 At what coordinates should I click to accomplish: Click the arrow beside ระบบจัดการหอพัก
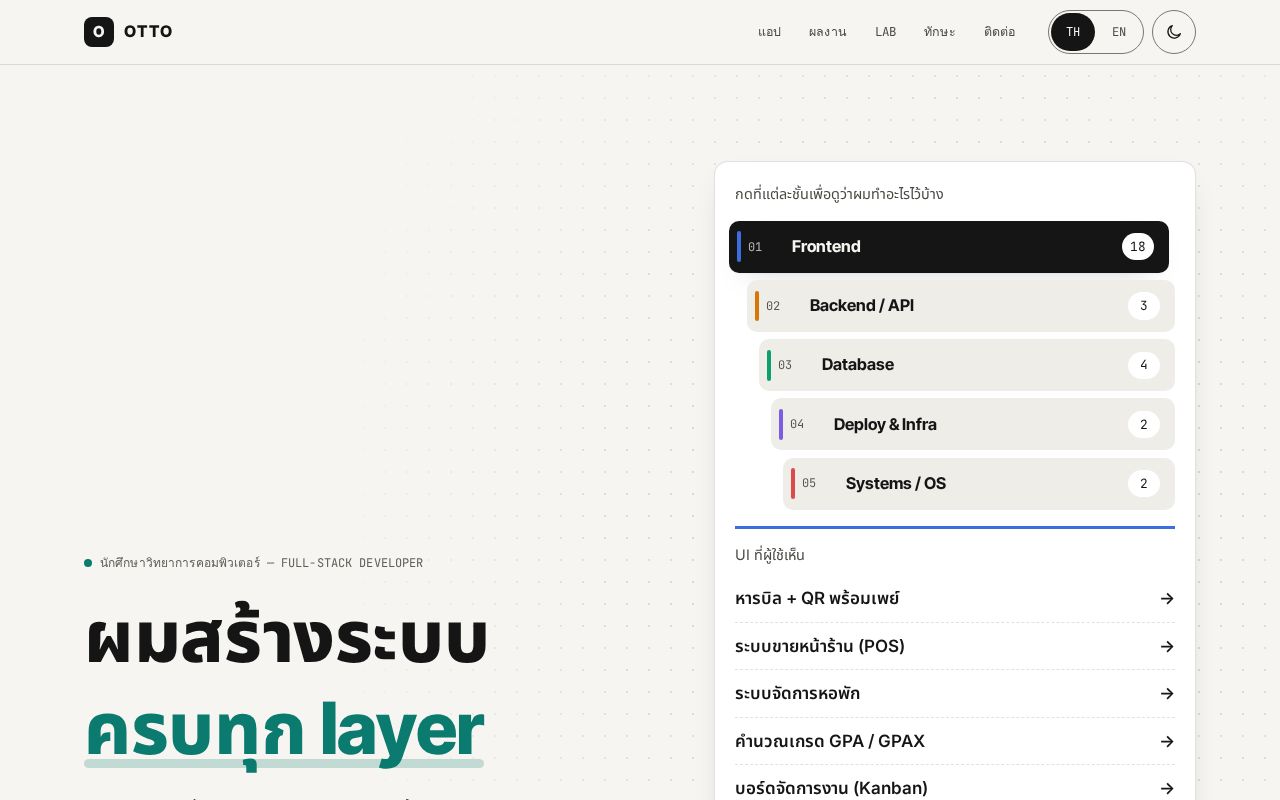(x=1167, y=693)
